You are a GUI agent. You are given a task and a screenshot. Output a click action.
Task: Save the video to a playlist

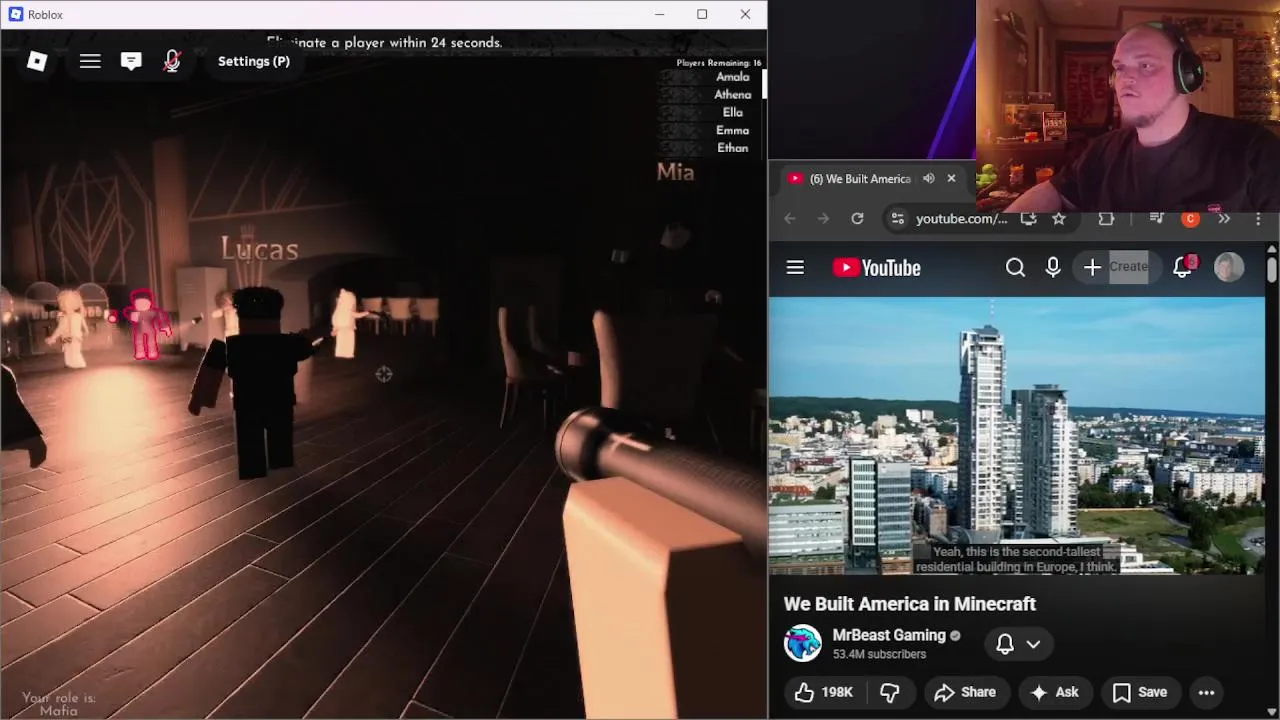pos(1139,692)
